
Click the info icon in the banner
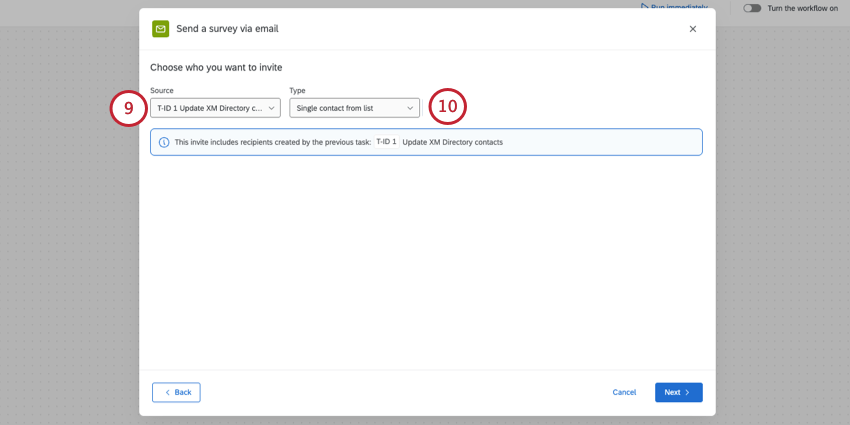coord(164,142)
